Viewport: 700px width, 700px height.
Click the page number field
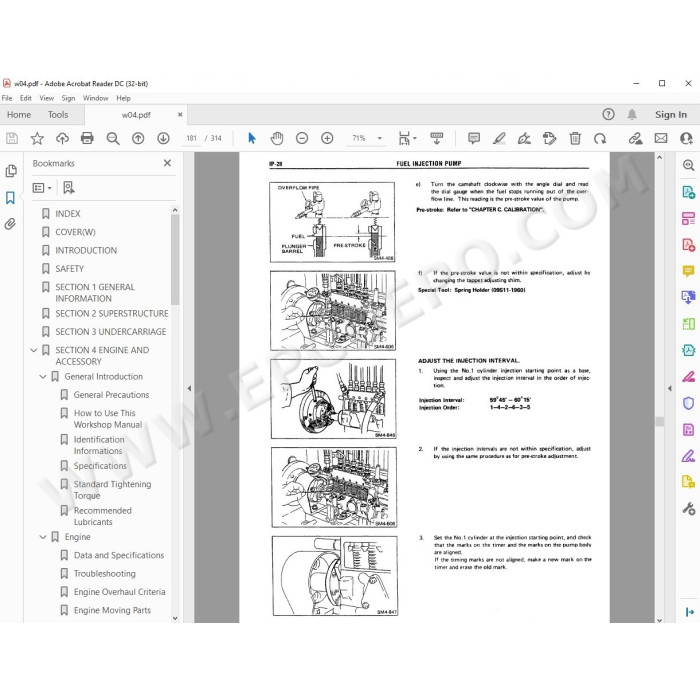click(192, 138)
